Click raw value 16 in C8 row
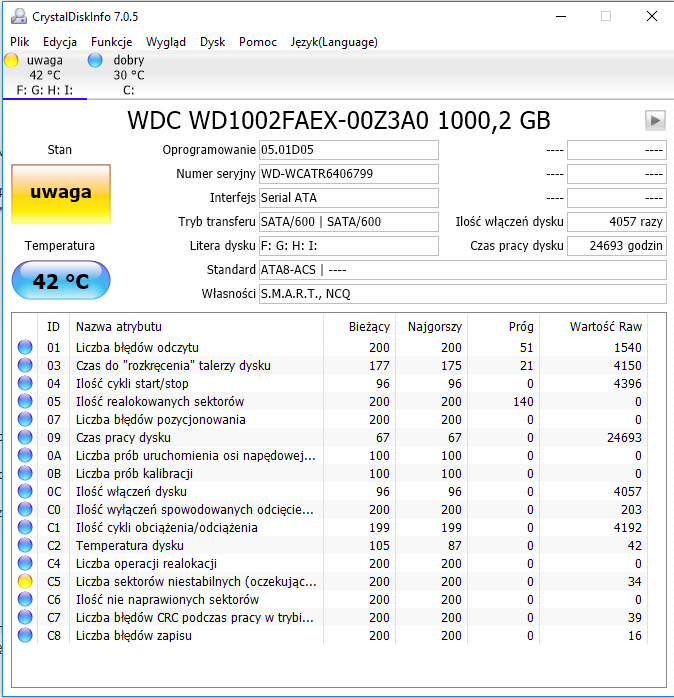Viewport: 674px width, 698px height. (635, 636)
